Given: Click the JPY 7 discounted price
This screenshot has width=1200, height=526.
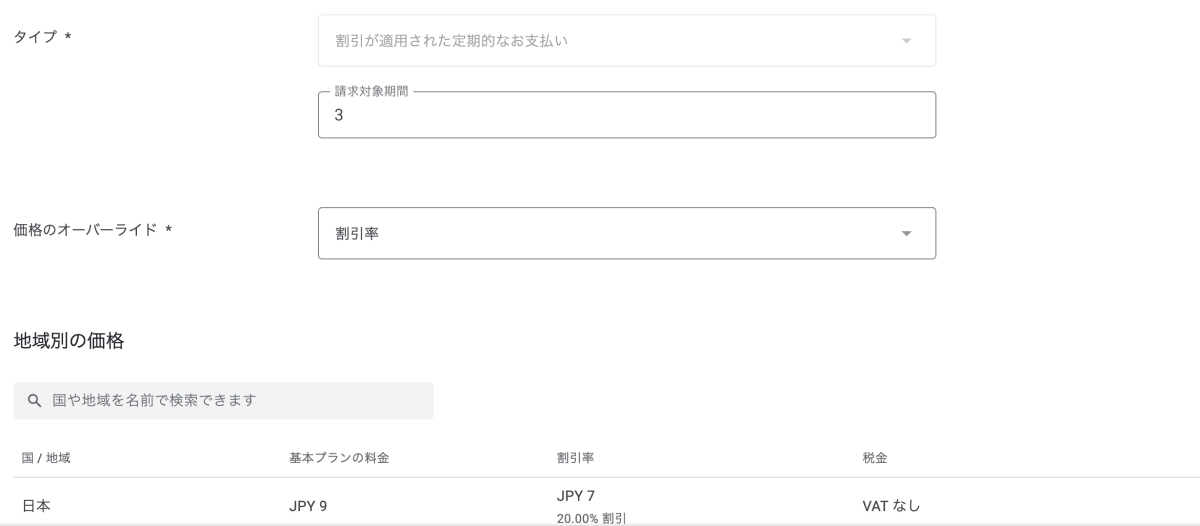Looking at the screenshot, I should point(575,495).
